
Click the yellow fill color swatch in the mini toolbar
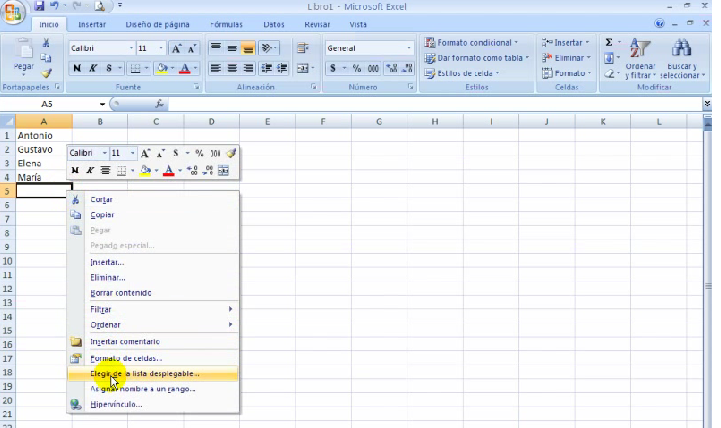coord(145,170)
